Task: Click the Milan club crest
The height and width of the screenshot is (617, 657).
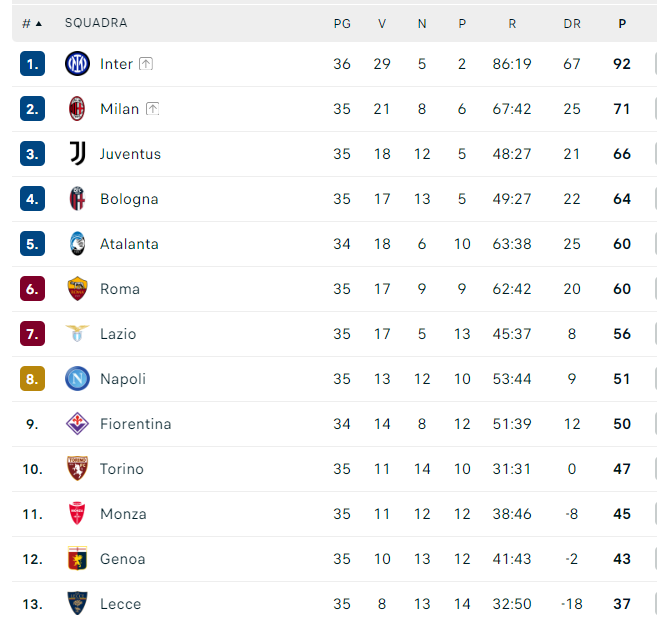Action: (77, 108)
